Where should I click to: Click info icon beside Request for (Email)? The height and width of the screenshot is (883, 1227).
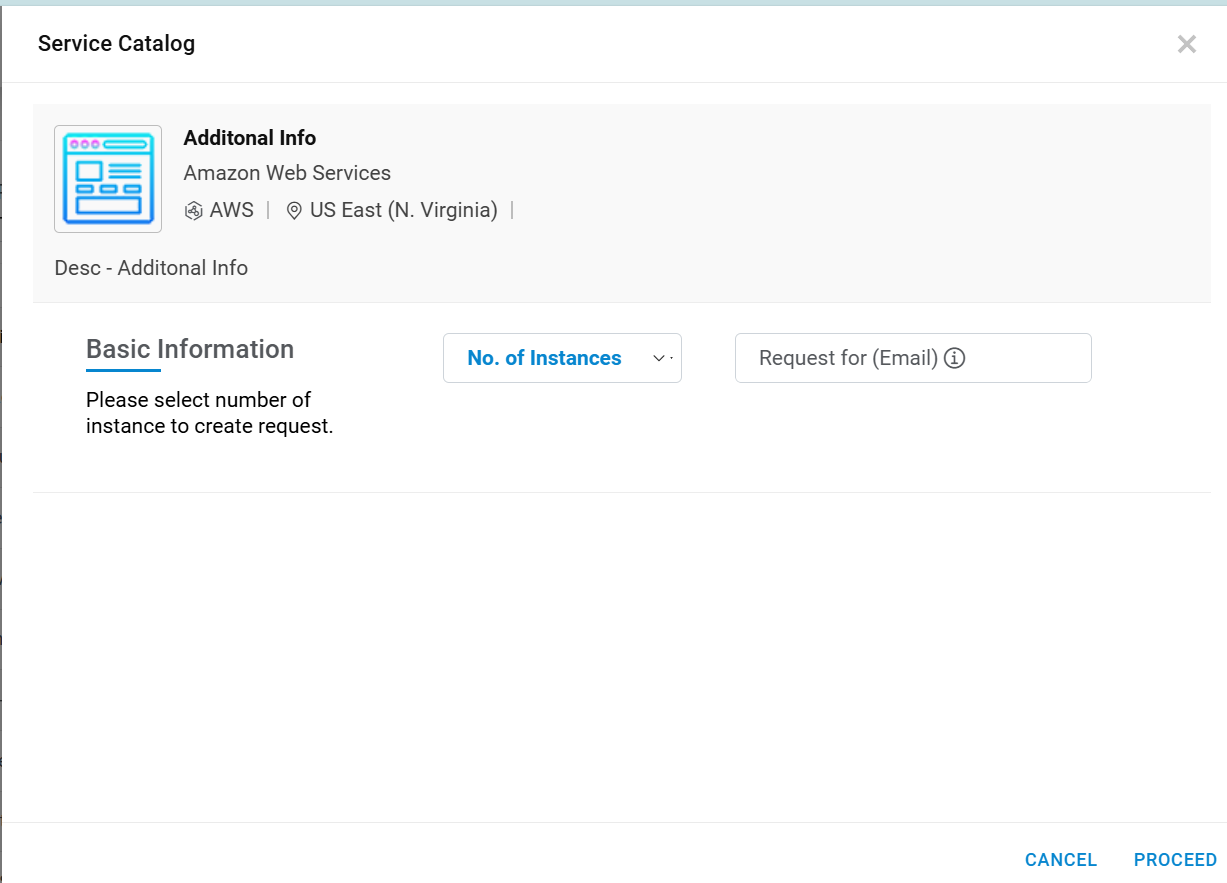(x=955, y=358)
